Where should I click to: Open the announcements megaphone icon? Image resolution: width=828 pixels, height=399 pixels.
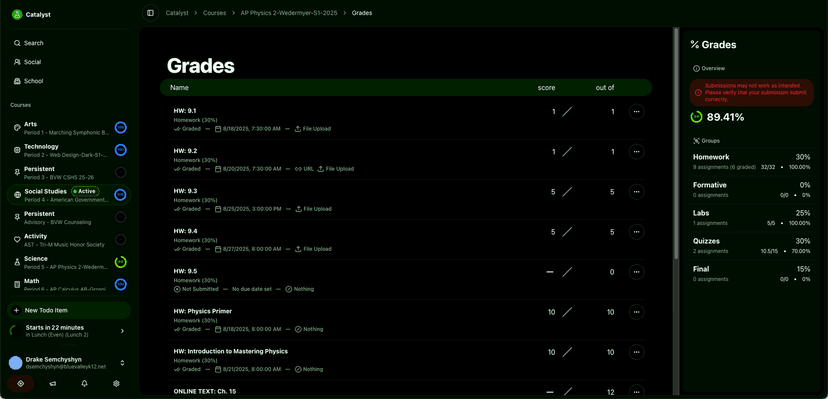pyautogui.click(x=53, y=384)
